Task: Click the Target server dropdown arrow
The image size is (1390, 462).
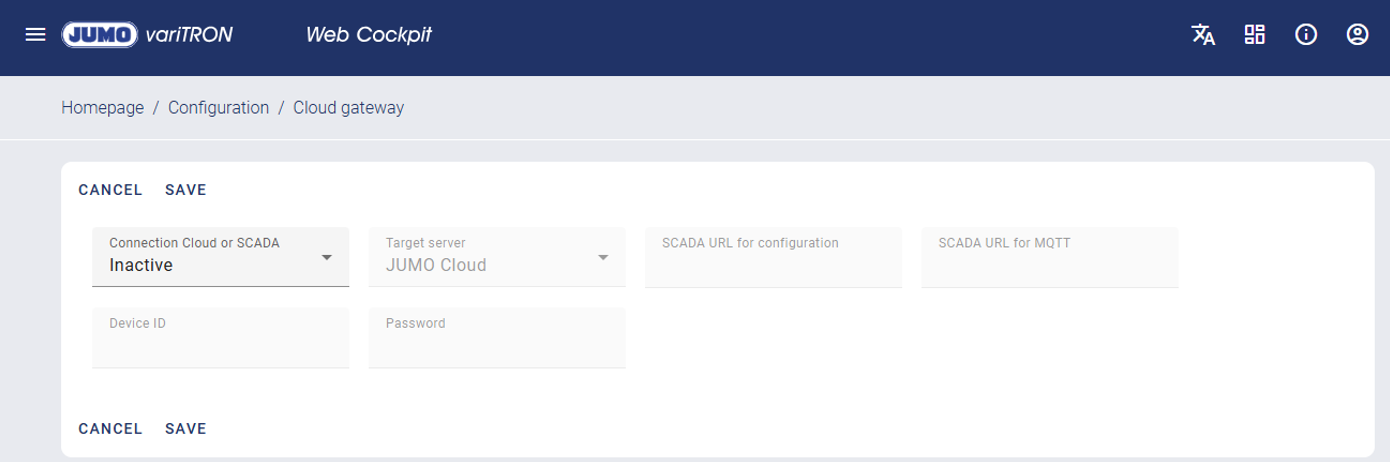Action: (x=603, y=258)
